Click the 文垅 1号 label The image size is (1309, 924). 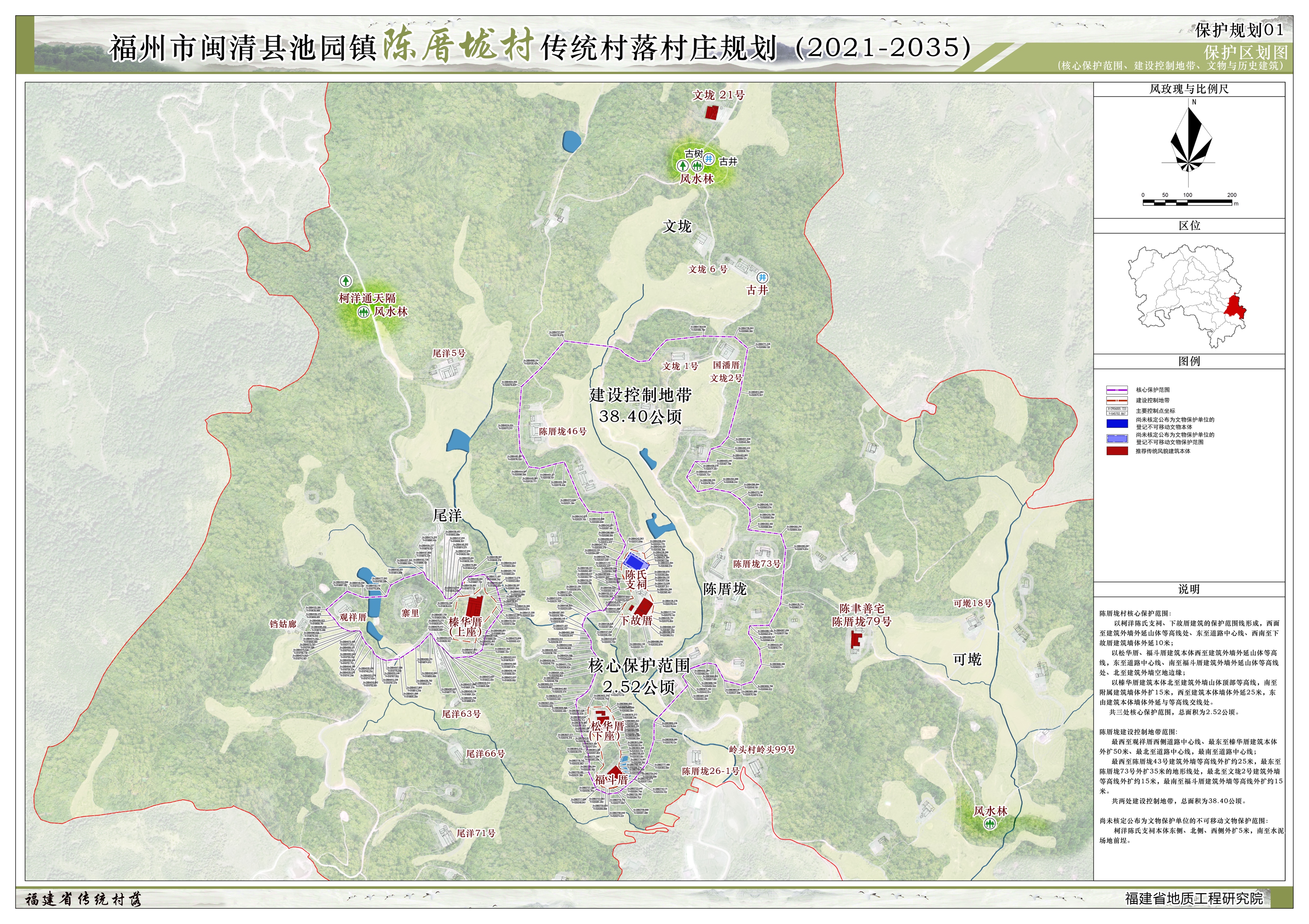[x=680, y=366]
